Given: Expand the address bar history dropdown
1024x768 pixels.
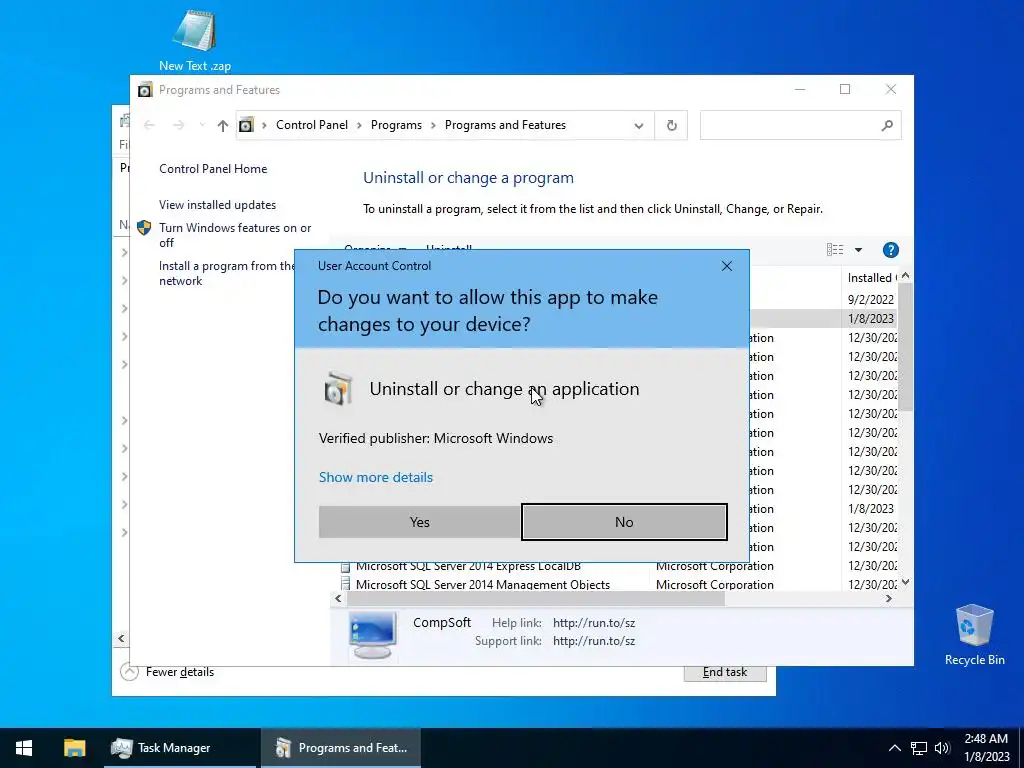Looking at the screenshot, I should [639, 125].
